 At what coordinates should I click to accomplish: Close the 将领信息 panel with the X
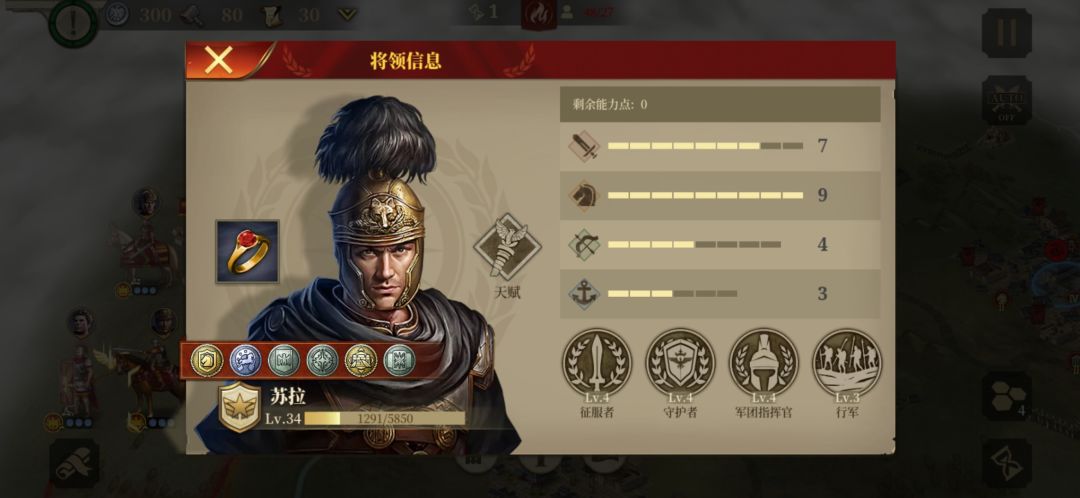click(x=219, y=61)
